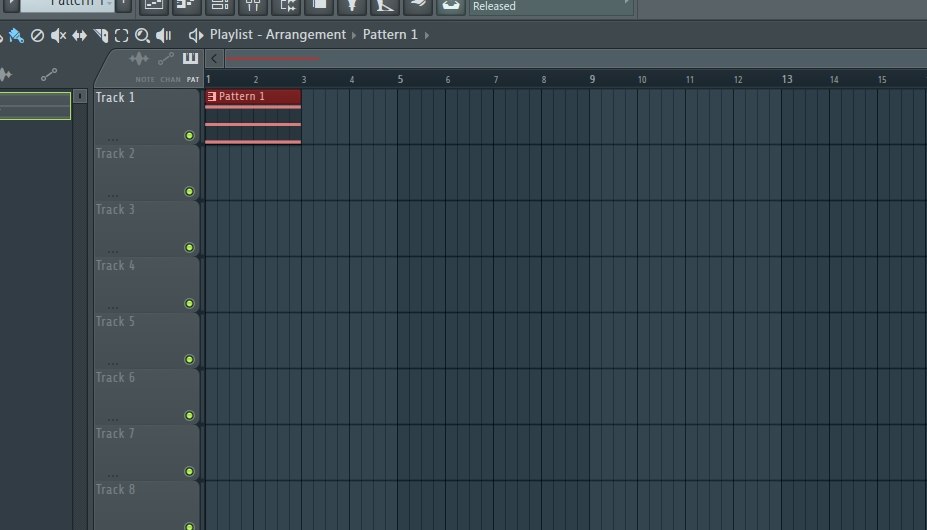The height and width of the screenshot is (530, 927).
Task: Set playhead at bar 9 on timeline
Action: [592, 79]
